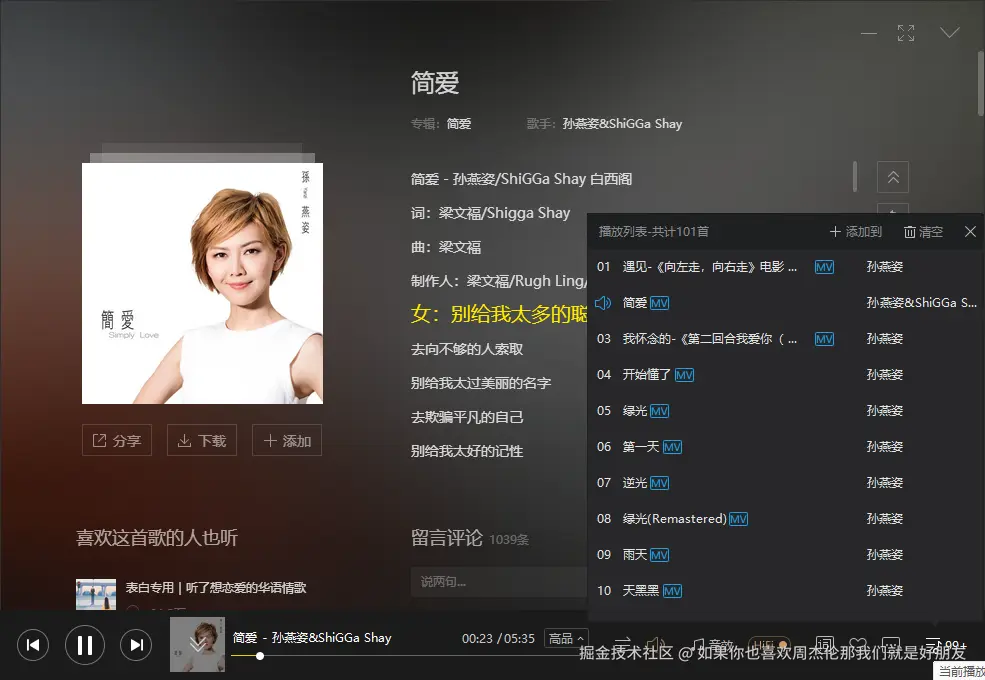Play track 08 绿光(Remastered)
This screenshot has width=985, height=680.
pyautogui.click(x=674, y=519)
